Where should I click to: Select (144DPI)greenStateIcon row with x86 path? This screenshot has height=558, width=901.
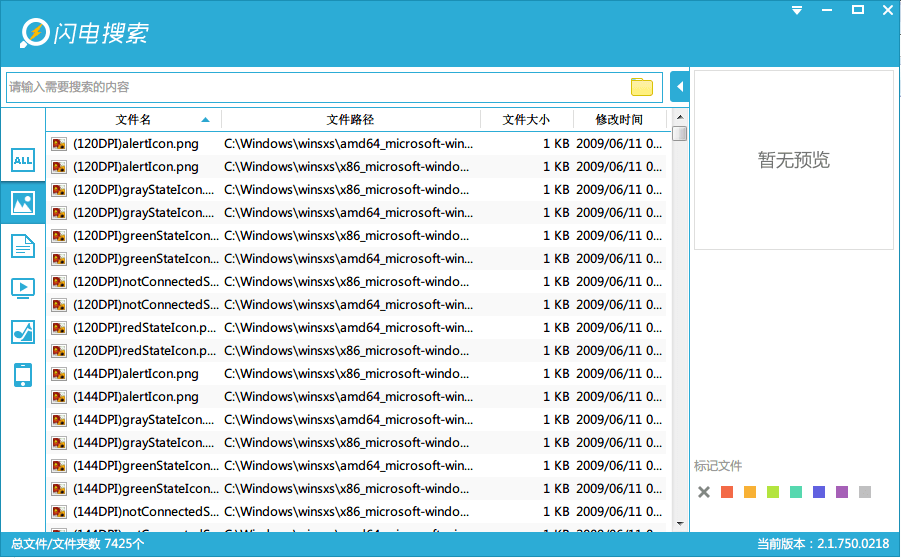click(x=356, y=488)
